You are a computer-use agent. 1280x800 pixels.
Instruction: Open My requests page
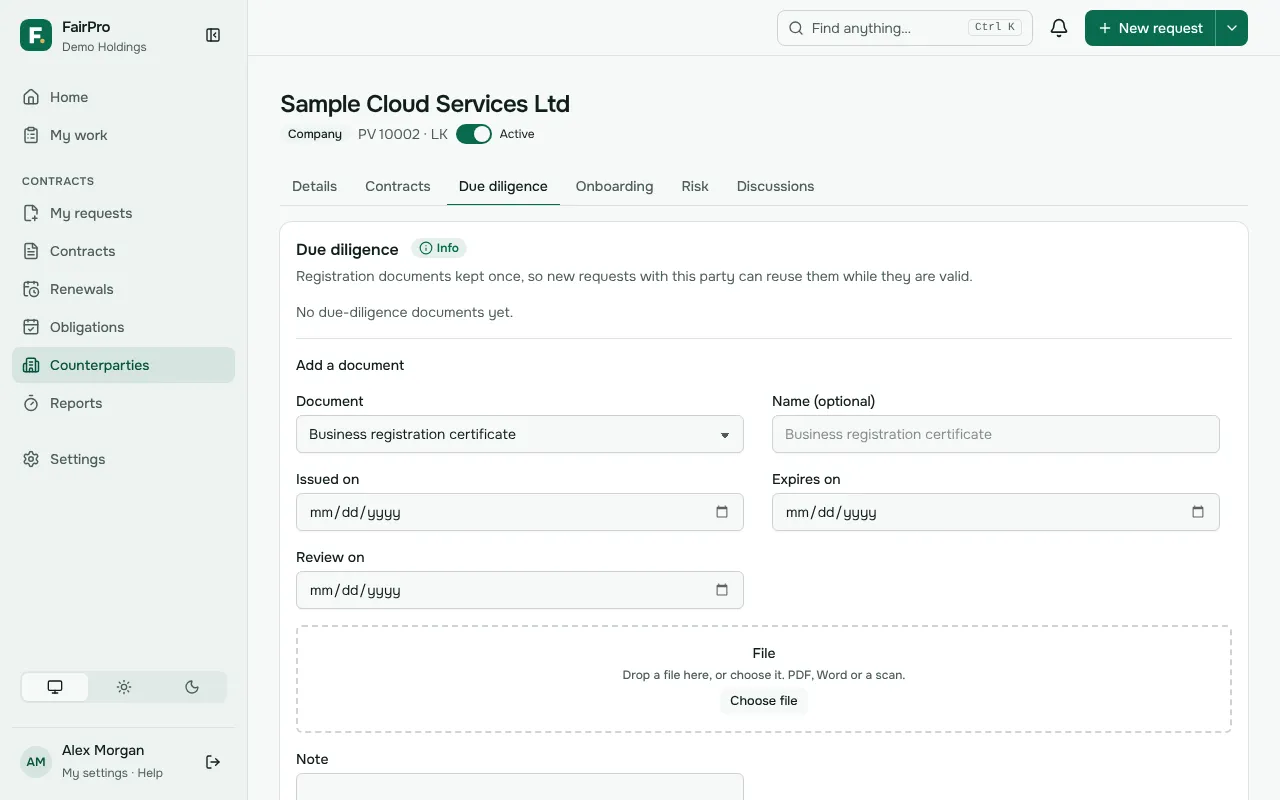click(123, 213)
